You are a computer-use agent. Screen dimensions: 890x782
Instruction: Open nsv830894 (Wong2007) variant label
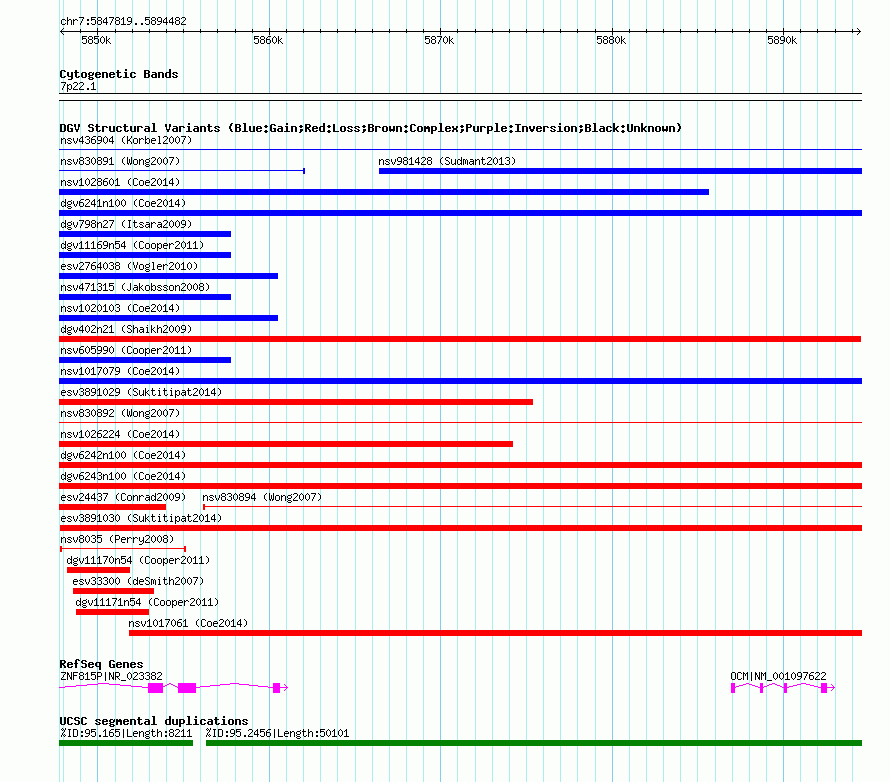[262, 497]
